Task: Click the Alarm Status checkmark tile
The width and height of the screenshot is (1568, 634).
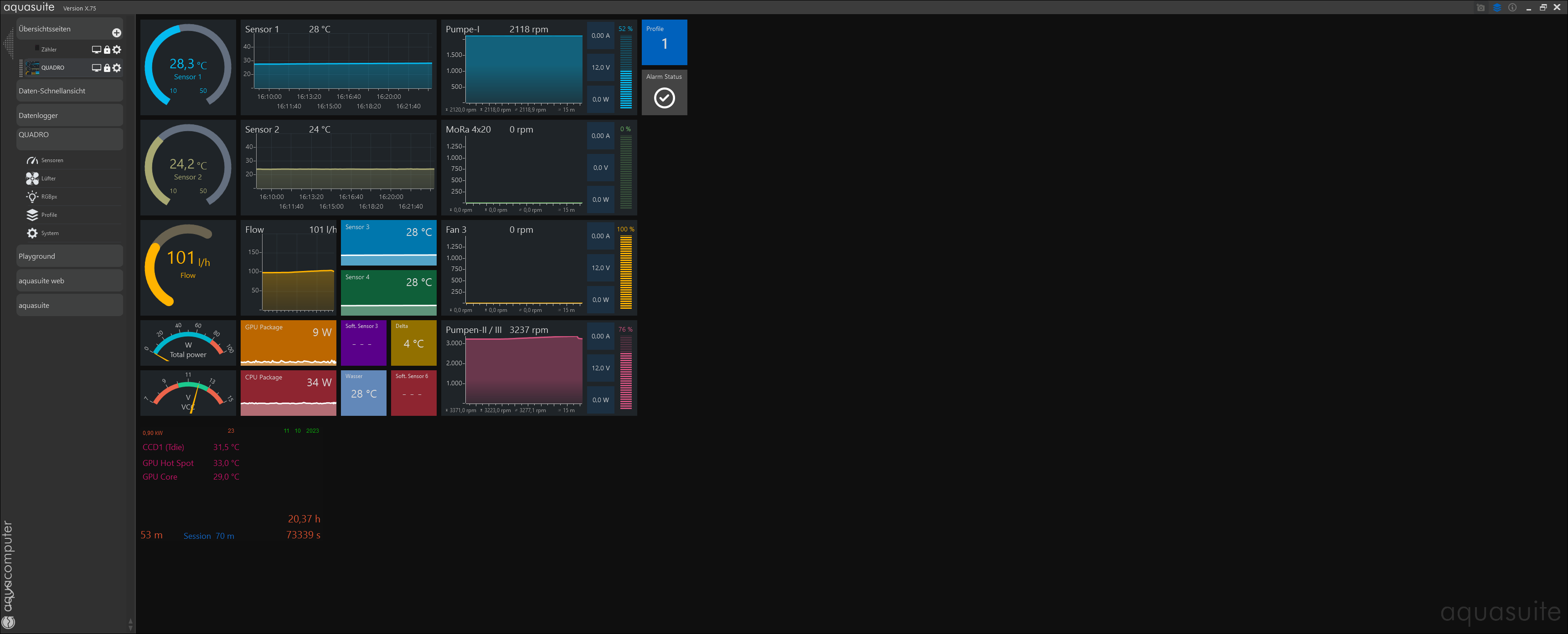Action: 664,98
